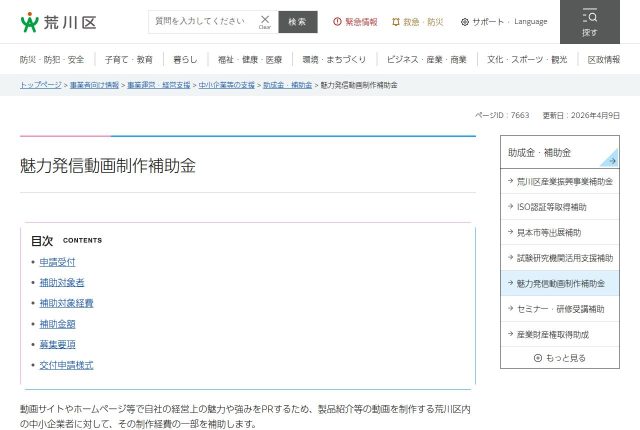This screenshot has width=640, height=430.
Task: Go to 中小企業等の支援 breadcrumb
Action: pos(227,85)
